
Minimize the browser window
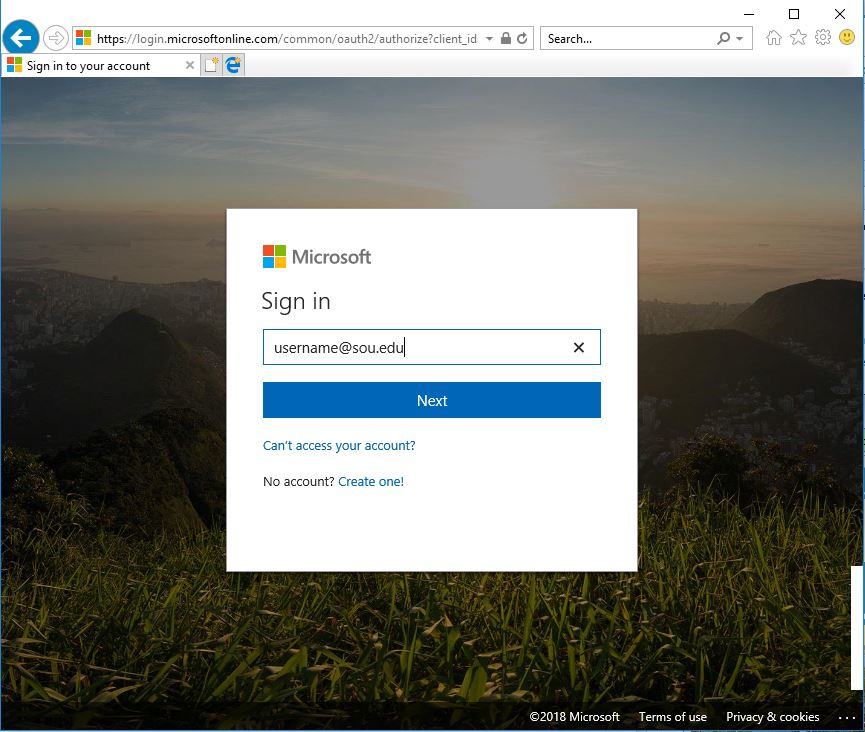coord(749,14)
